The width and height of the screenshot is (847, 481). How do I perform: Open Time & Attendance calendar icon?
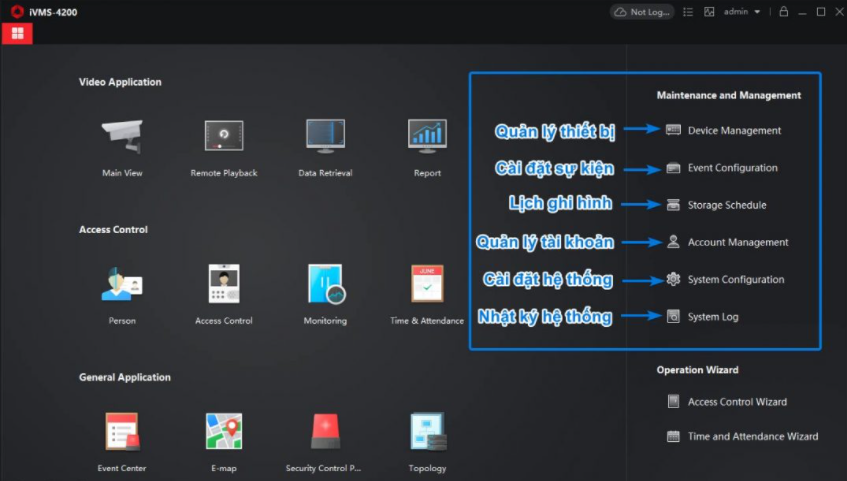[427, 283]
